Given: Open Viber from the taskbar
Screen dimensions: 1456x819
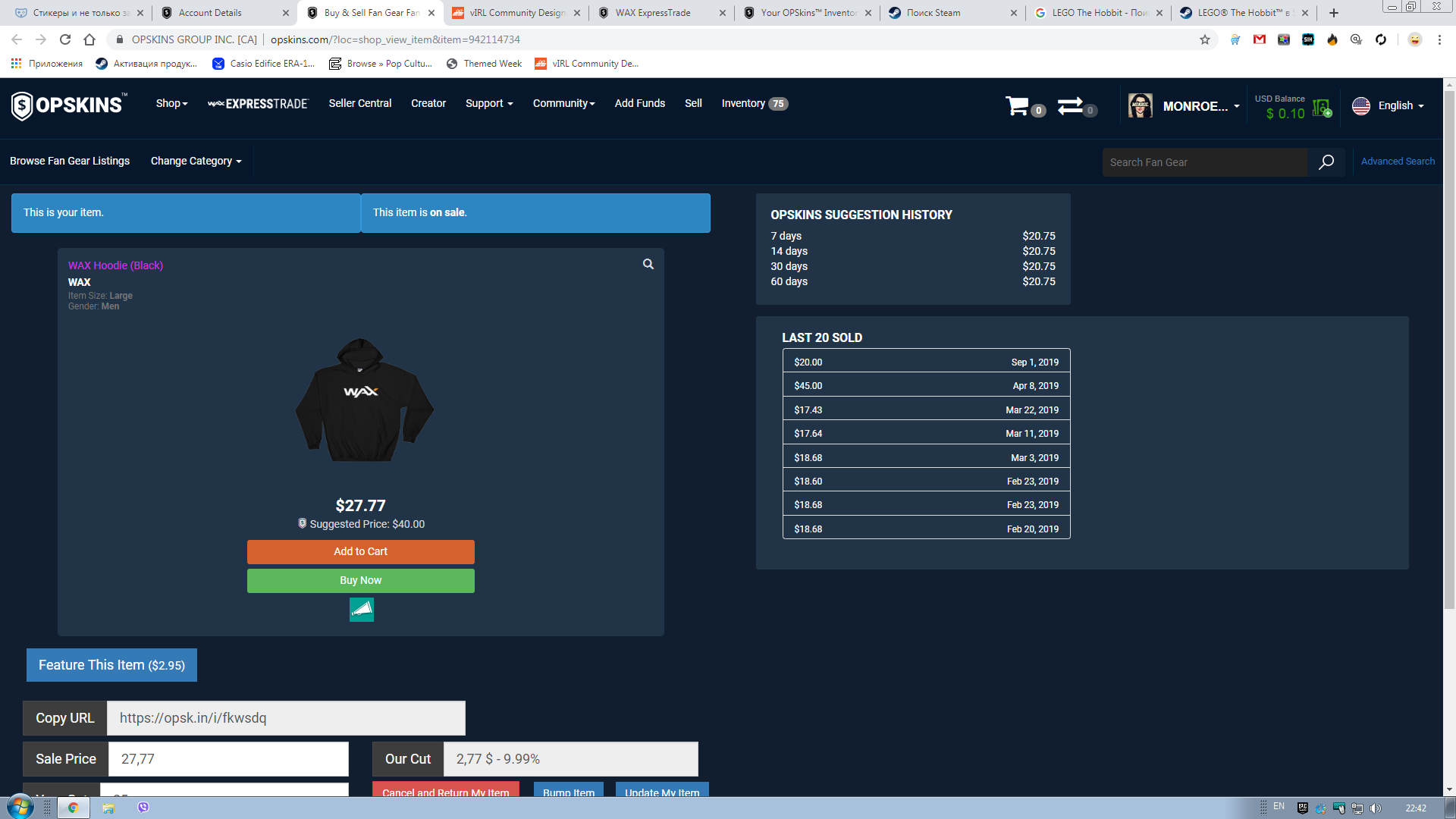Looking at the screenshot, I should (143, 808).
